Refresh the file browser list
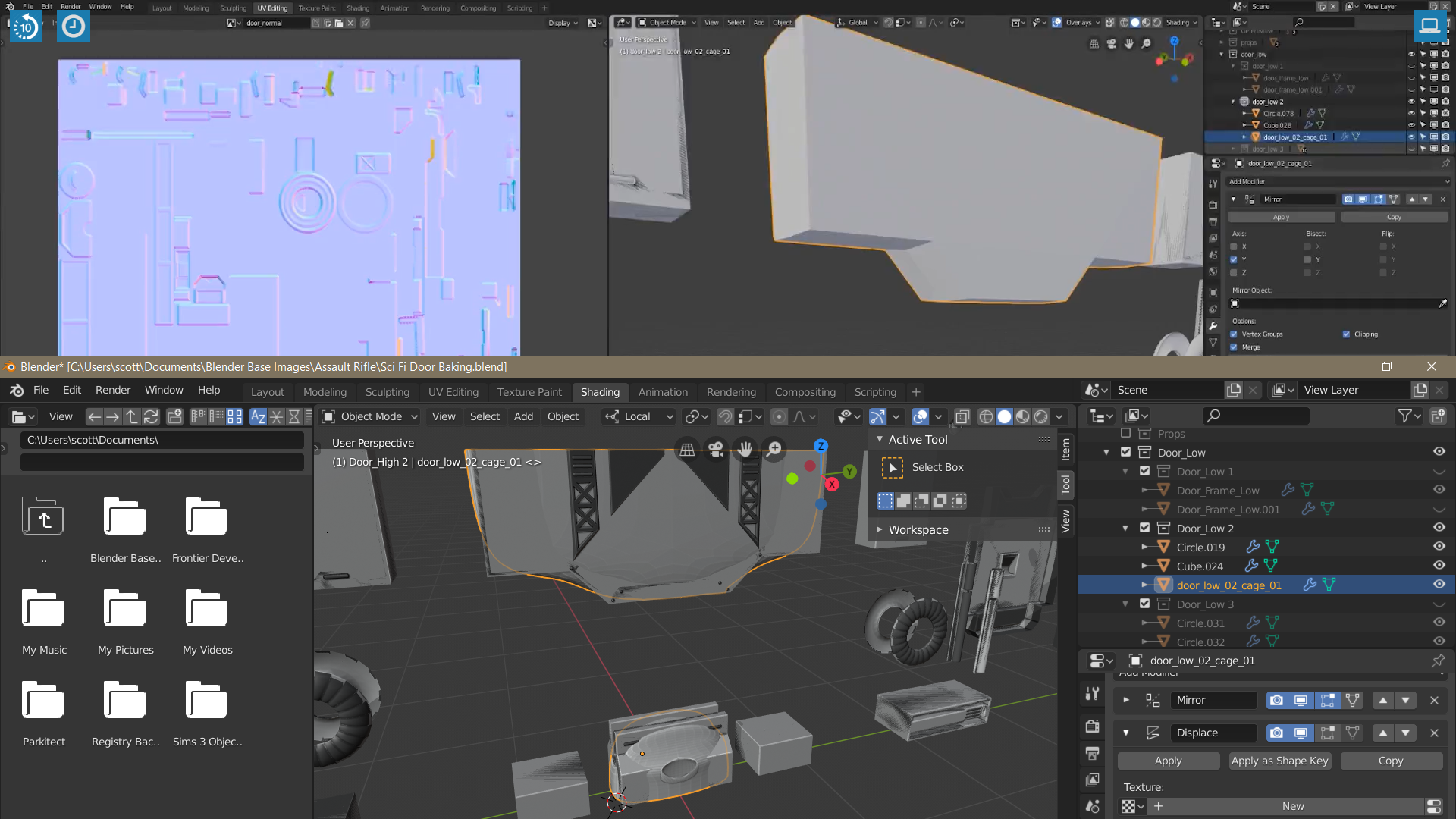 click(x=151, y=416)
